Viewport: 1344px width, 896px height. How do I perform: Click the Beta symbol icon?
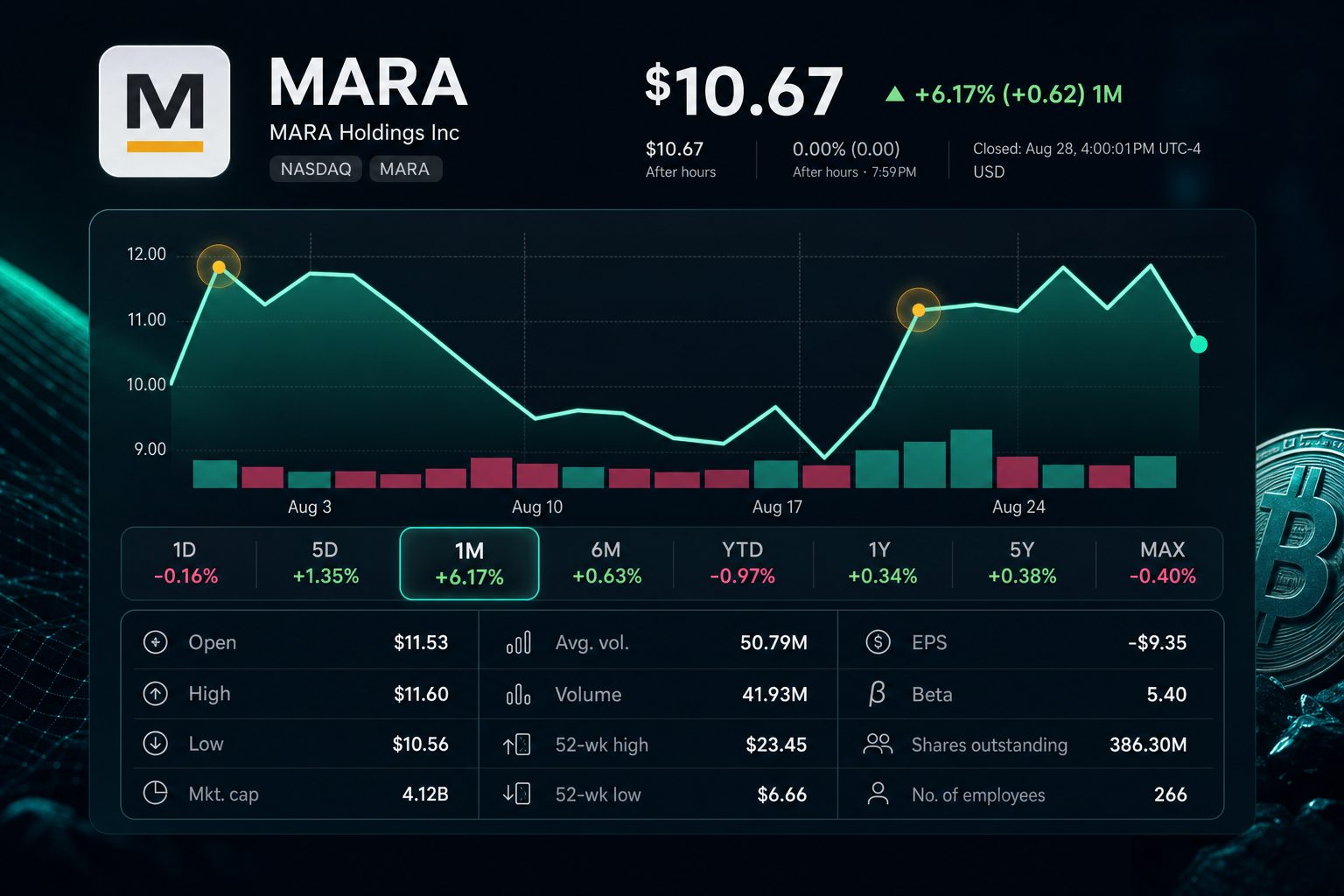point(877,694)
